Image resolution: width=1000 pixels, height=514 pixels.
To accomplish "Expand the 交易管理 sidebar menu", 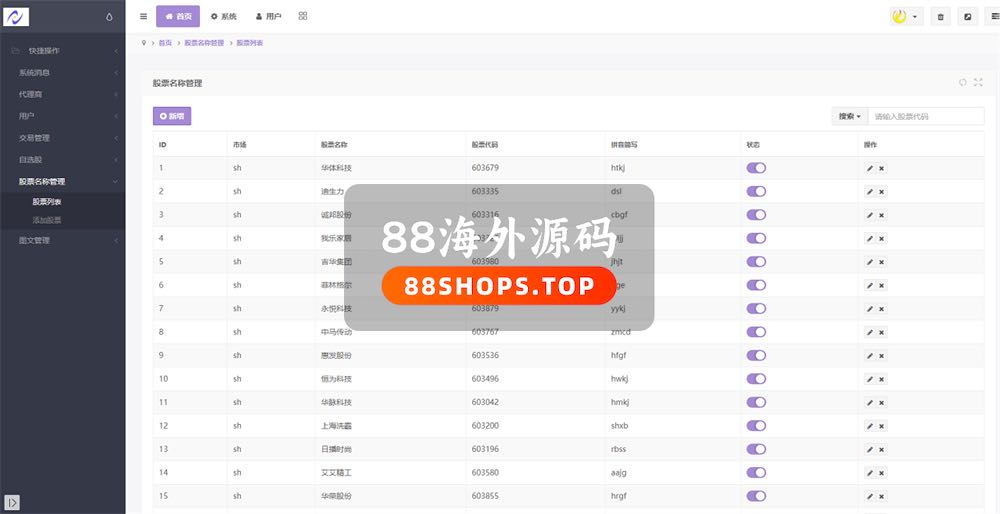I will (x=62, y=138).
